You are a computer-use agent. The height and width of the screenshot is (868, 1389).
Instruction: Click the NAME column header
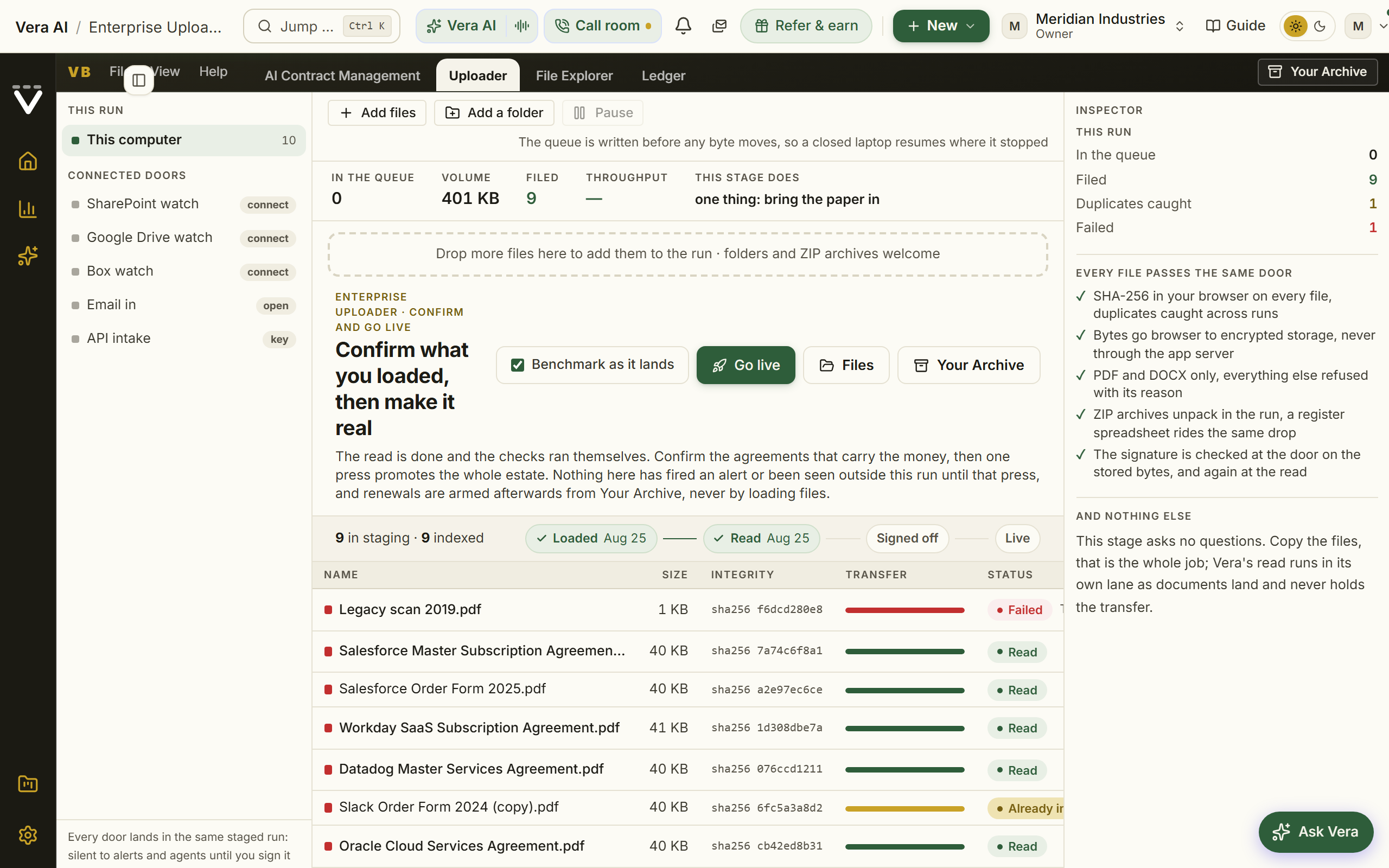(x=341, y=575)
